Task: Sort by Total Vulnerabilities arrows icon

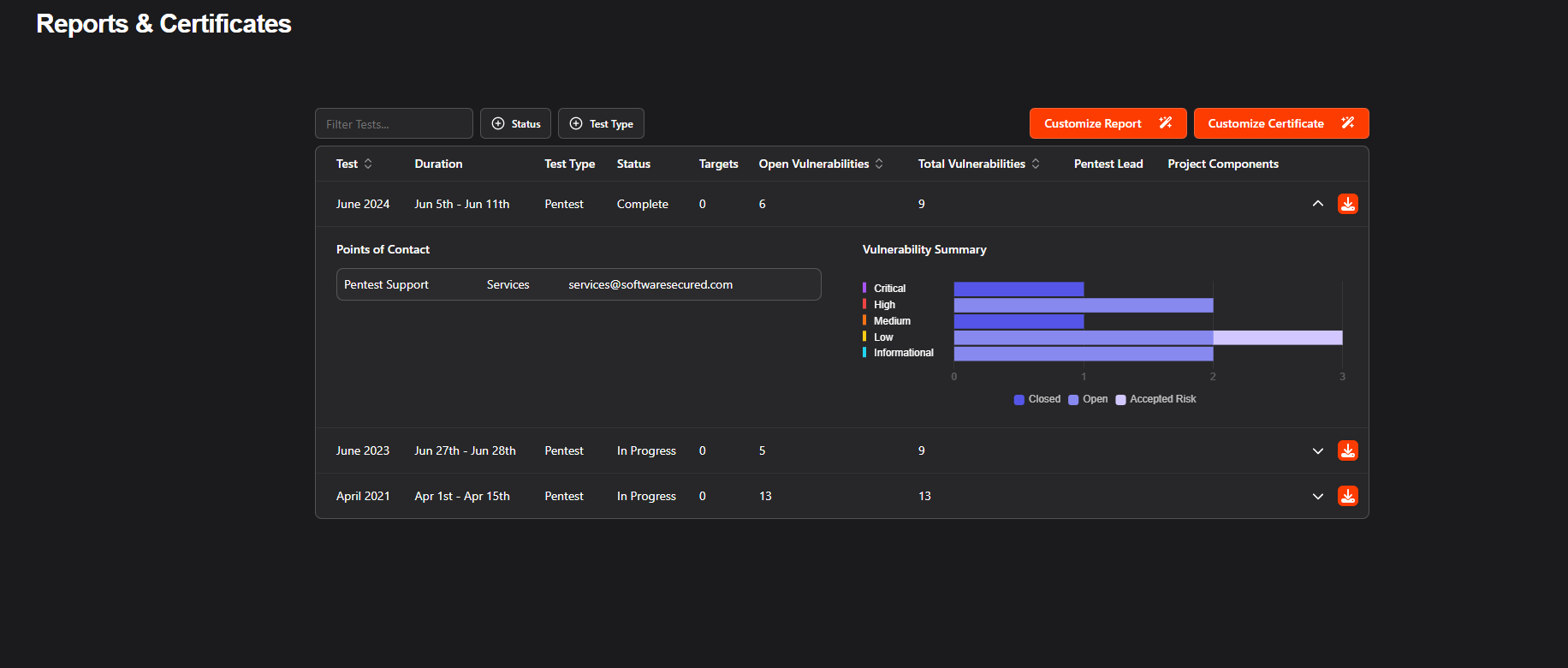Action: pyautogui.click(x=1036, y=164)
